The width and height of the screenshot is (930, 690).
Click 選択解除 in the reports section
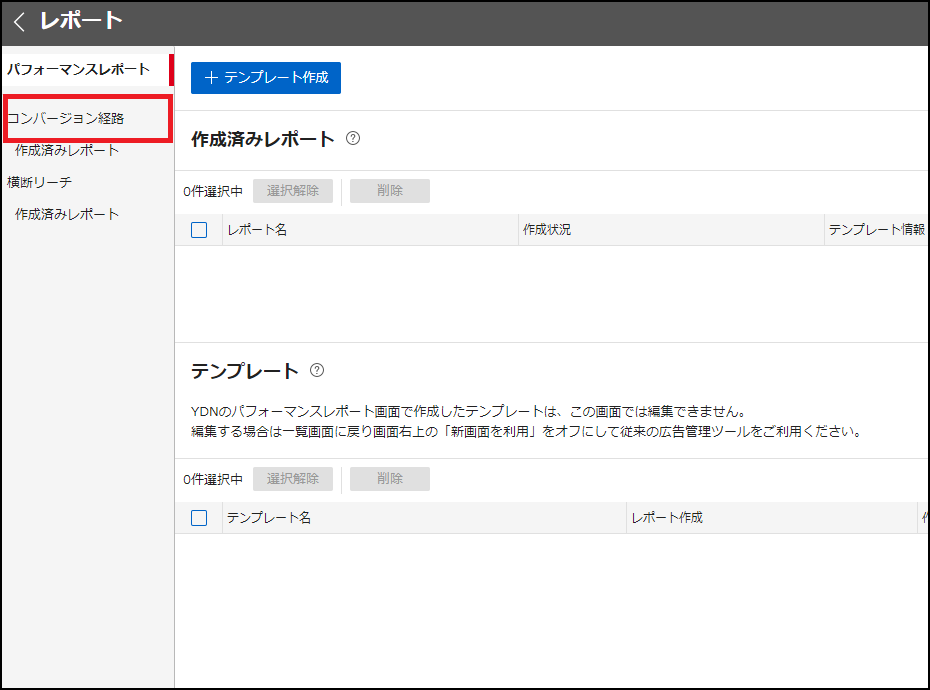(x=293, y=191)
